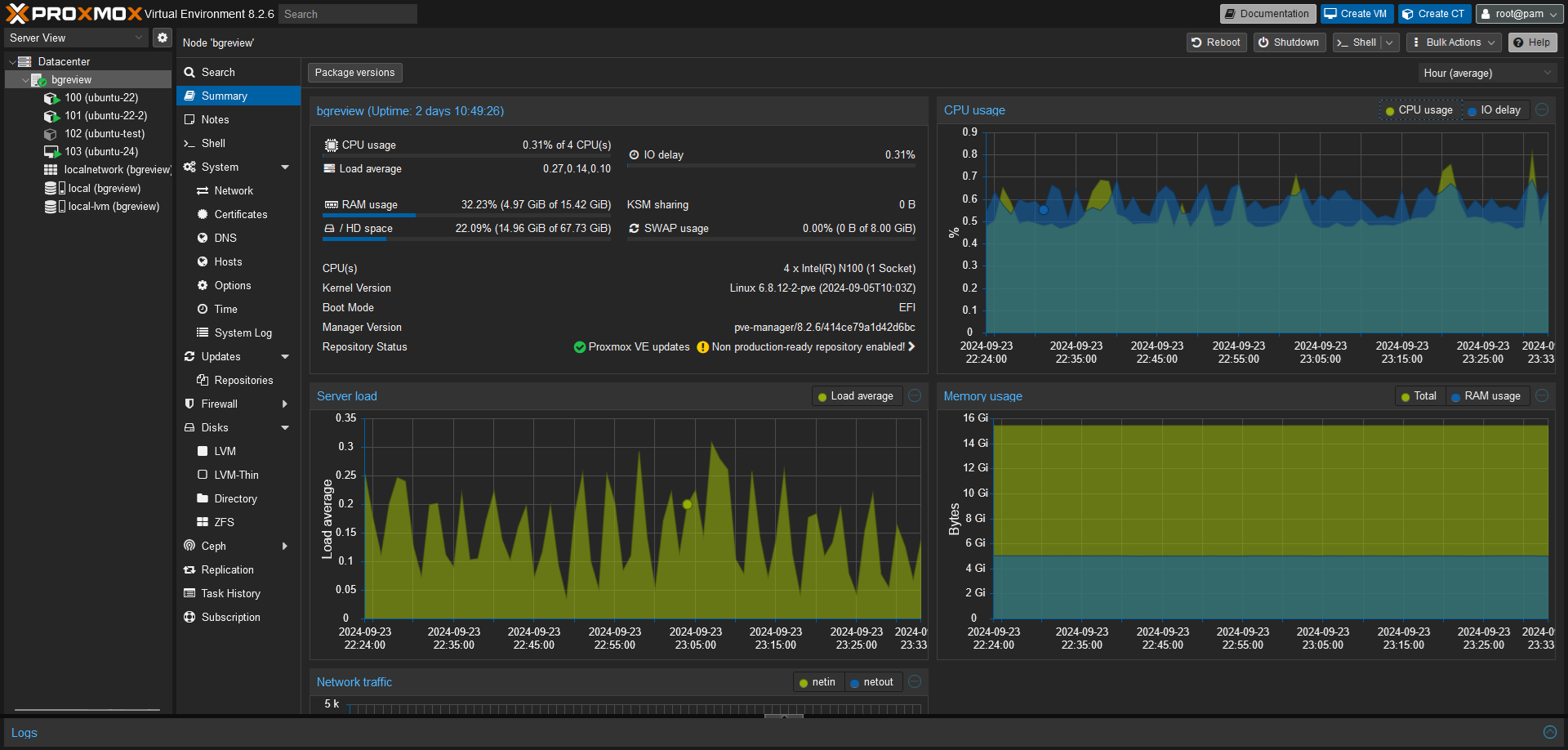This screenshot has width=1568, height=750.
Task: Click the Reboot button
Action: (x=1216, y=42)
